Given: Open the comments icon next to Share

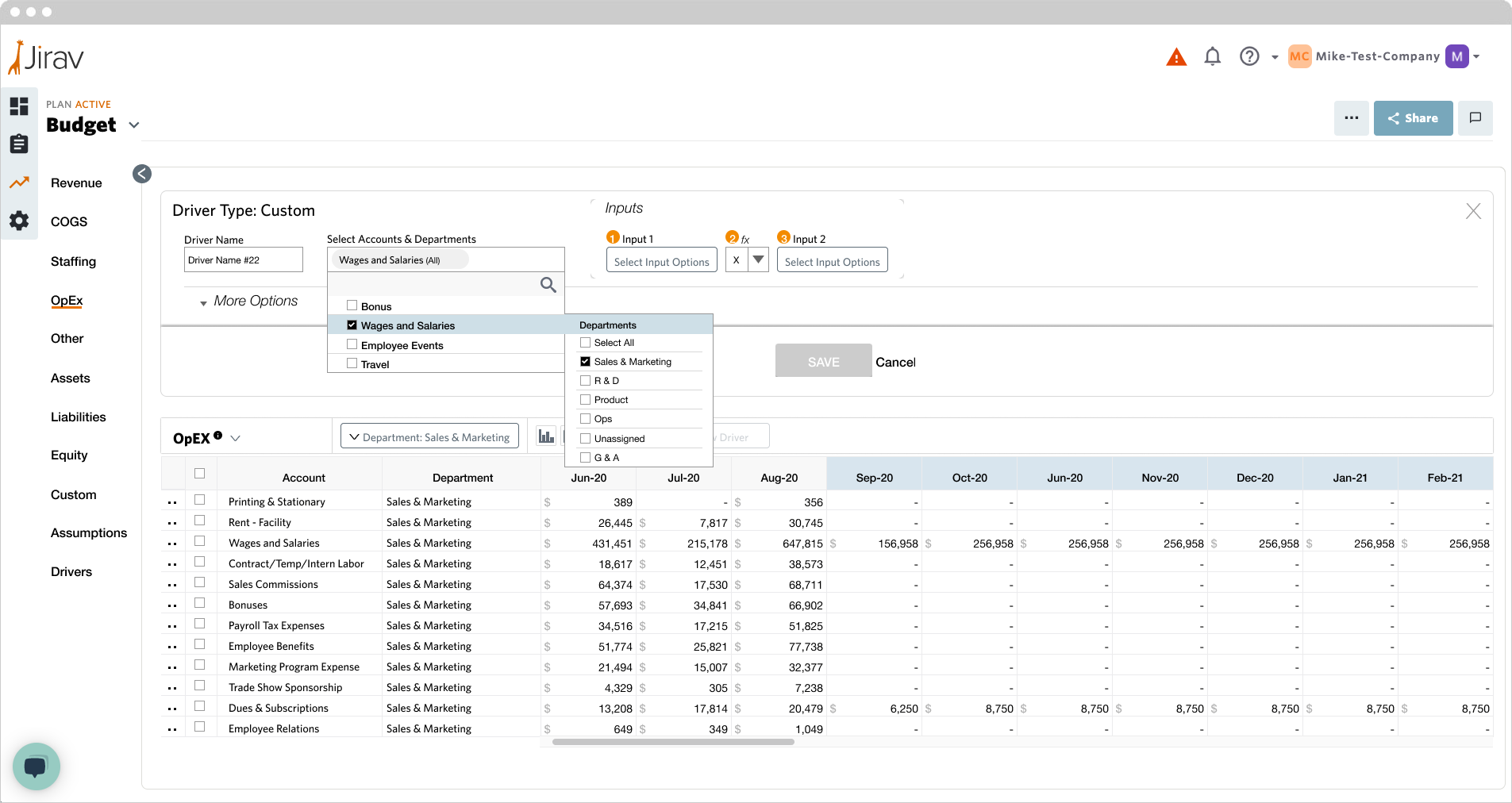Looking at the screenshot, I should tap(1475, 118).
